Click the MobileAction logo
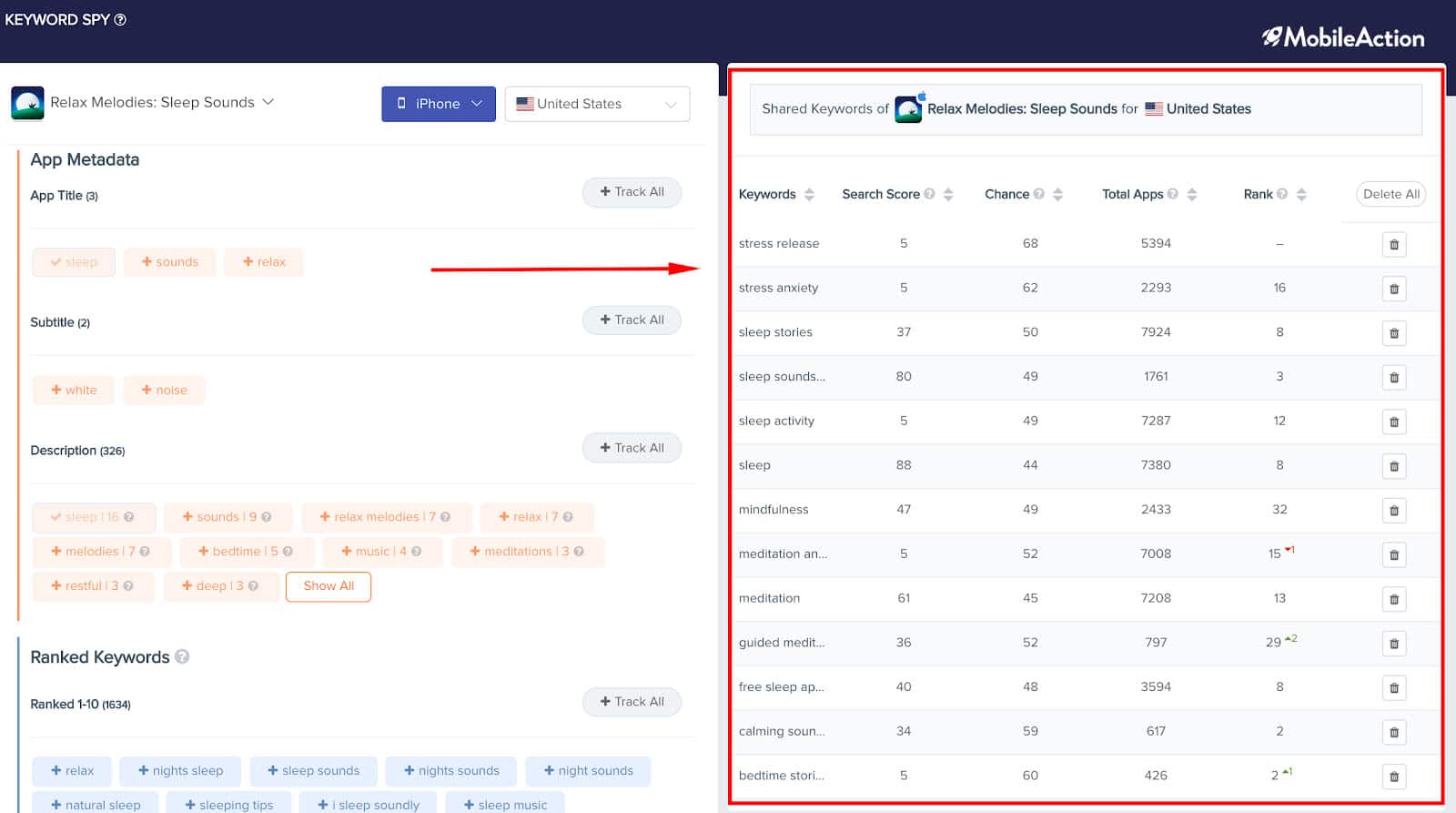This screenshot has height=813, width=1456. point(1343,37)
